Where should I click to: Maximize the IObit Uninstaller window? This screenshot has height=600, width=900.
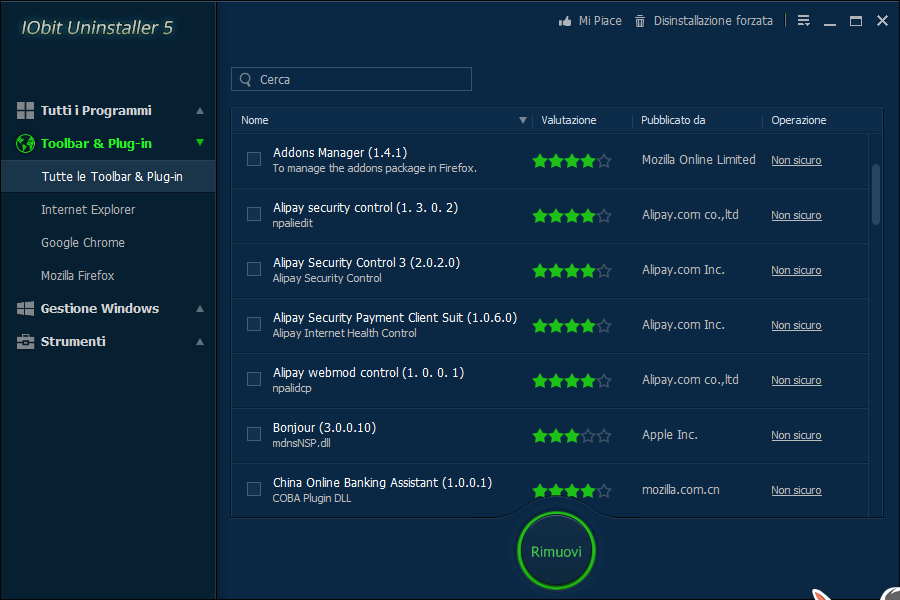[856, 21]
